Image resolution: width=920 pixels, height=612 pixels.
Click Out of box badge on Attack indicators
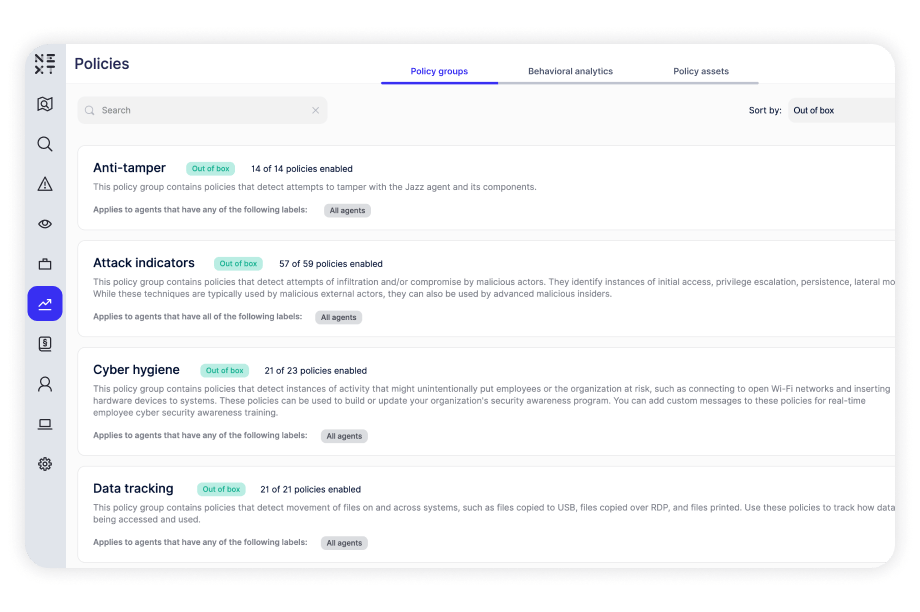coord(238,263)
